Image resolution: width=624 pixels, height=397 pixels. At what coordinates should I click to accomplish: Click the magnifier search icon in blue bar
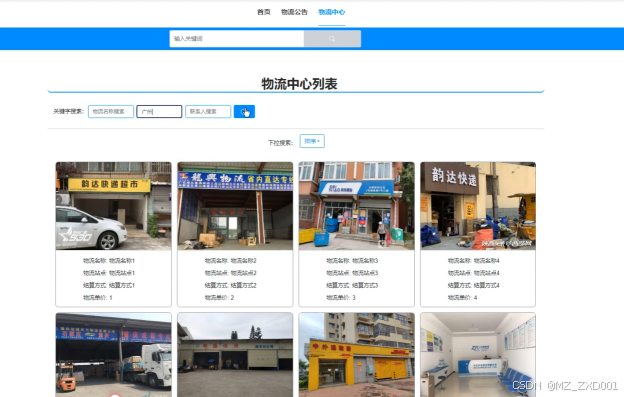[x=332, y=39]
